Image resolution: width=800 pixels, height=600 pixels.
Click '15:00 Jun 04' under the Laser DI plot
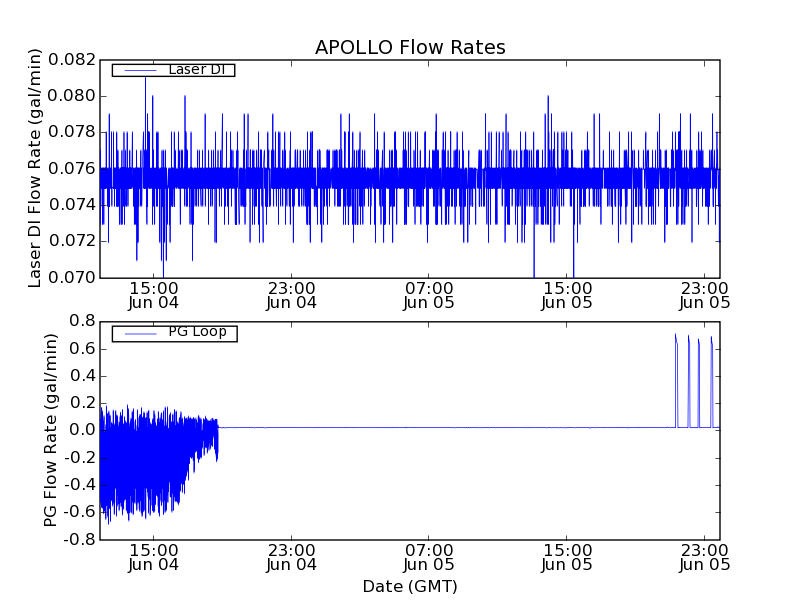click(x=154, y=296)
